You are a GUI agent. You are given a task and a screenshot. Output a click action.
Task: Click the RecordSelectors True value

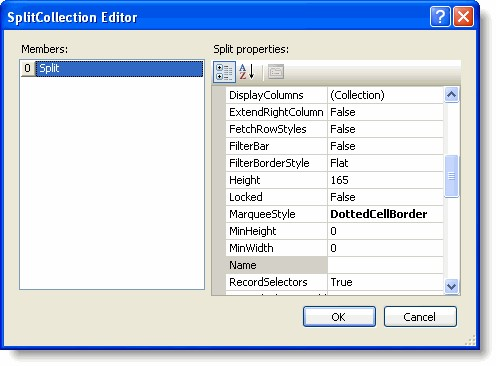click(x=385, y=282)
